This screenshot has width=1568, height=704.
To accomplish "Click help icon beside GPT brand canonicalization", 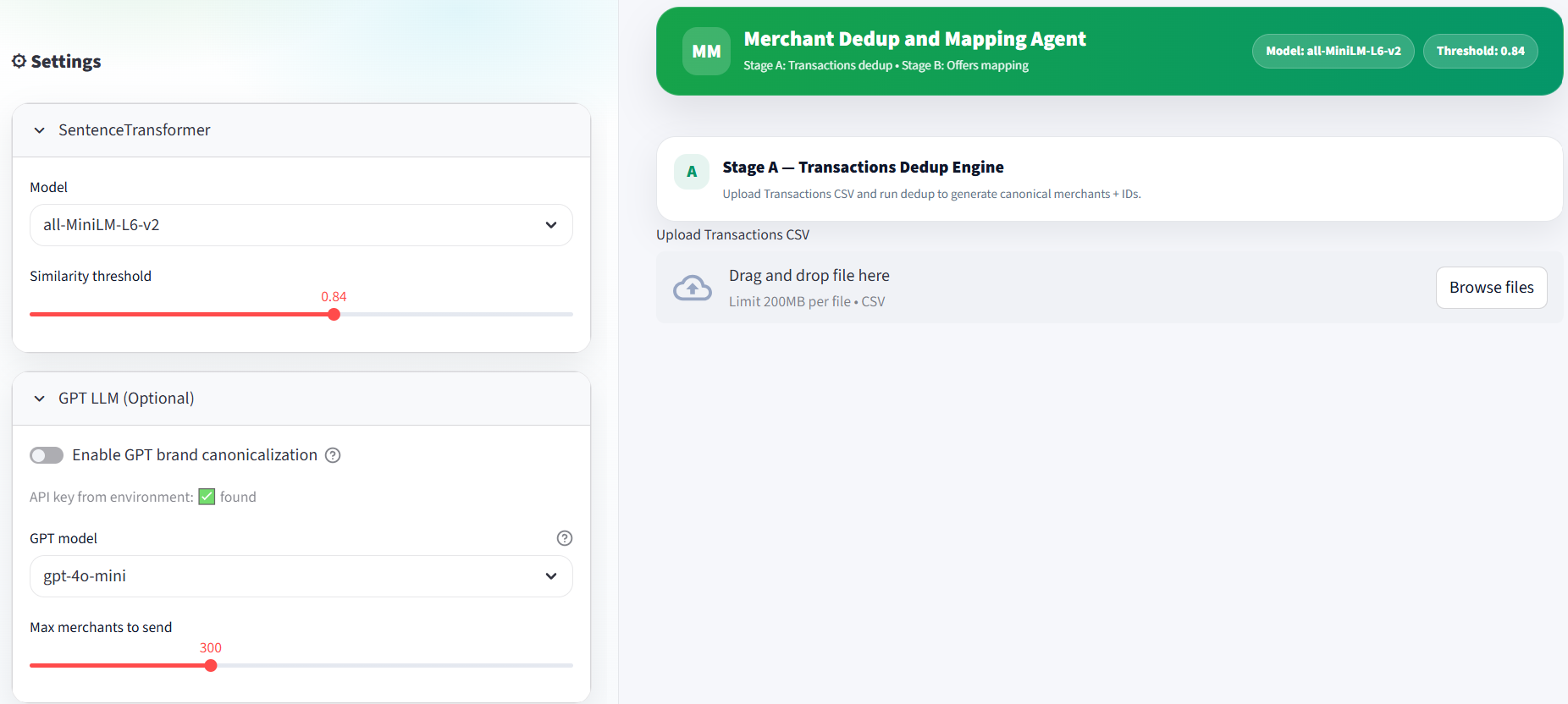I will (333, 455).
